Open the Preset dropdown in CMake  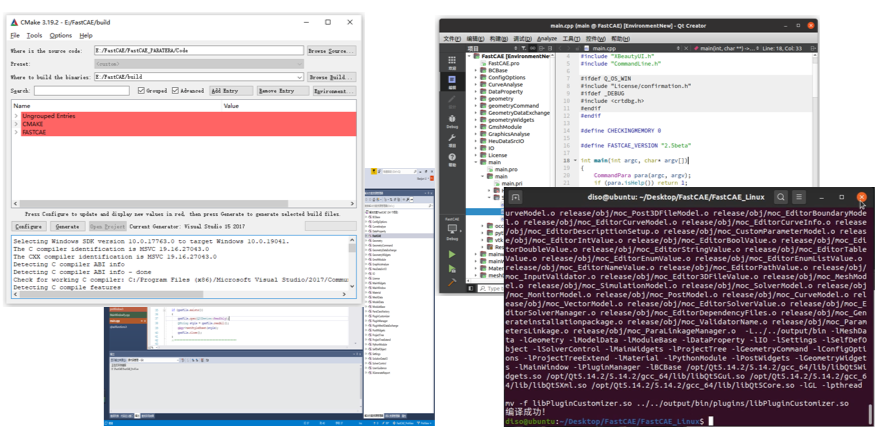pos(300,64)
